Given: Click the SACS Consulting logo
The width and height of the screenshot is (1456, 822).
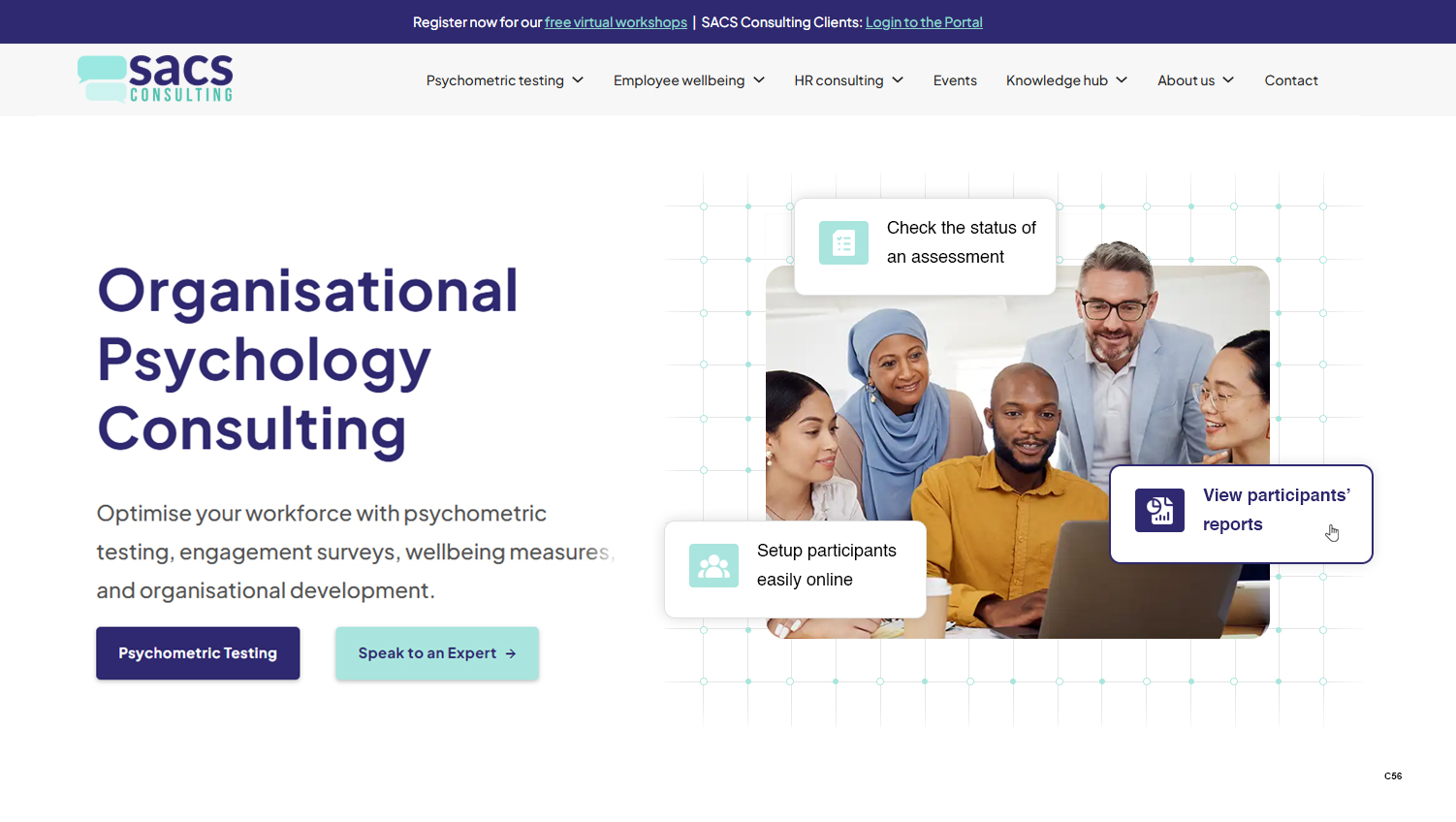Looking at the screenshot, I should click(x=155, y=79).
